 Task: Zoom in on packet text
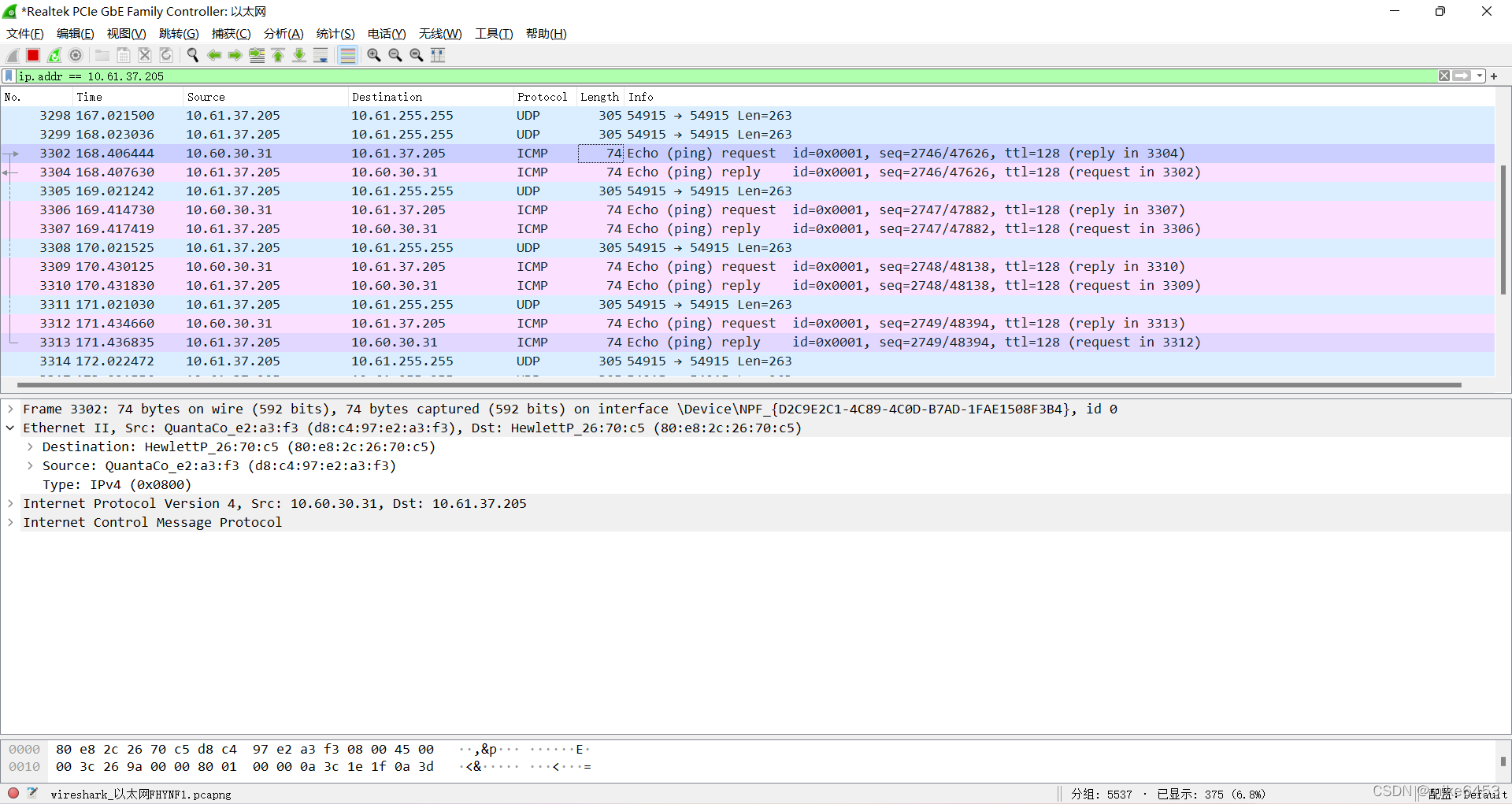[374, 55]
